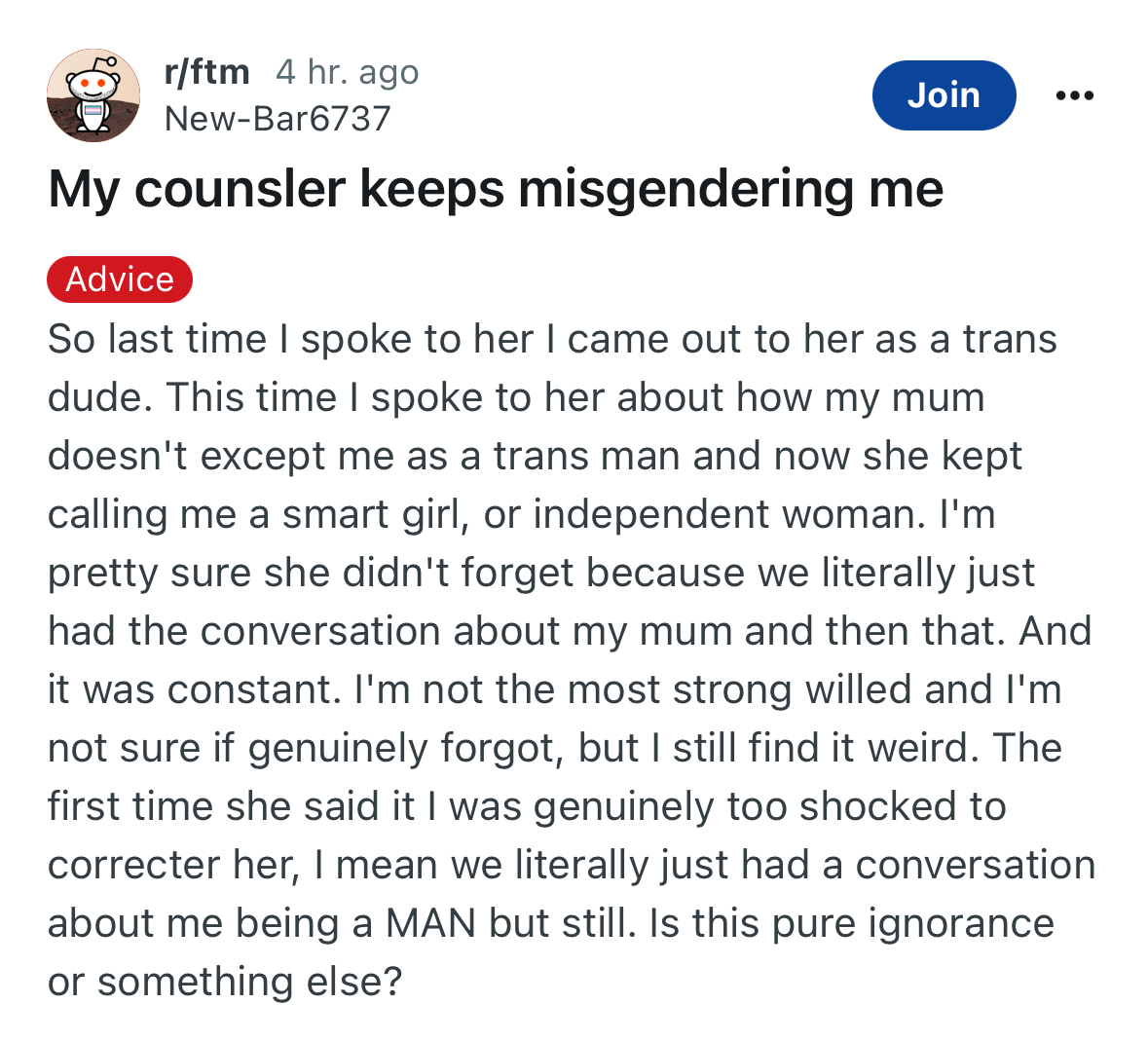
Task: Click the body line starting 'So last time'
Action: coord(553,340)
